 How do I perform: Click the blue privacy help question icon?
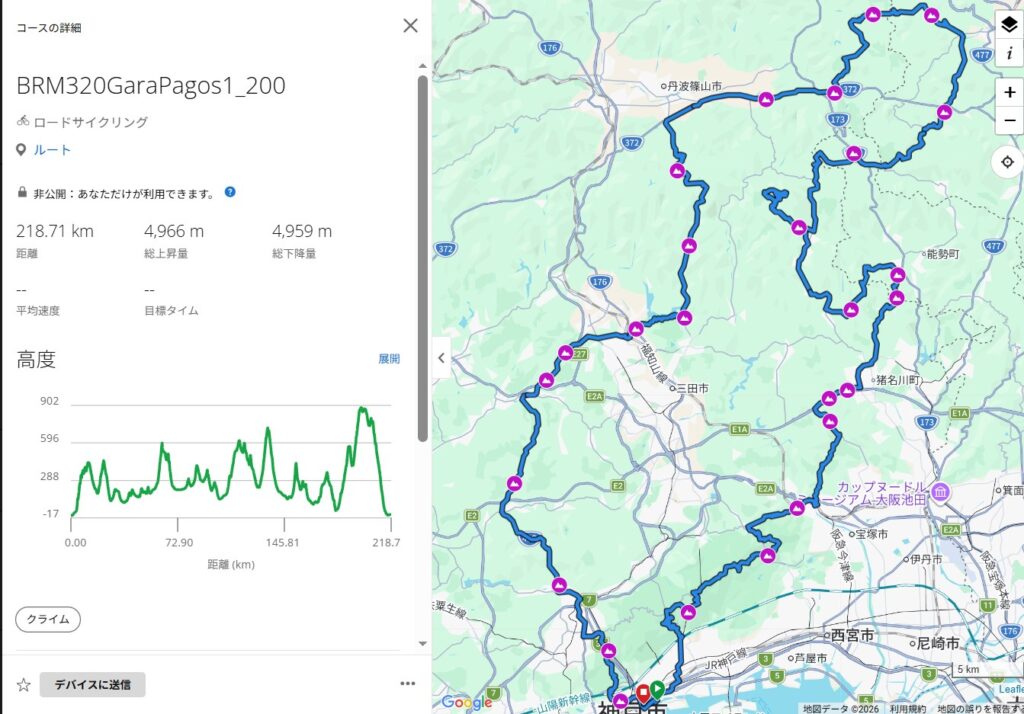pos(230,192)
